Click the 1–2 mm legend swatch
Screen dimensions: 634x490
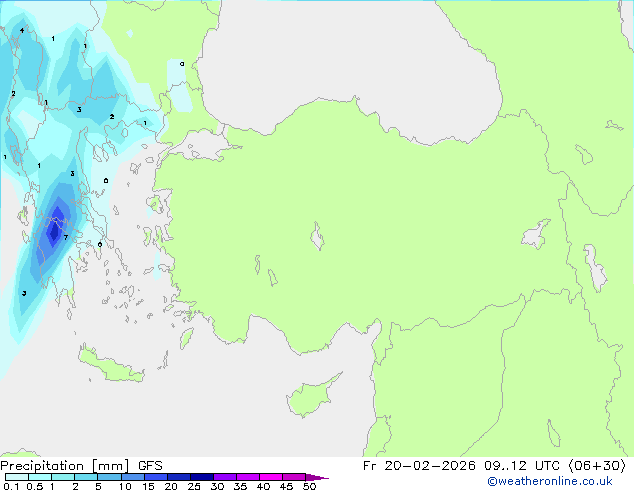click(63, 477)
